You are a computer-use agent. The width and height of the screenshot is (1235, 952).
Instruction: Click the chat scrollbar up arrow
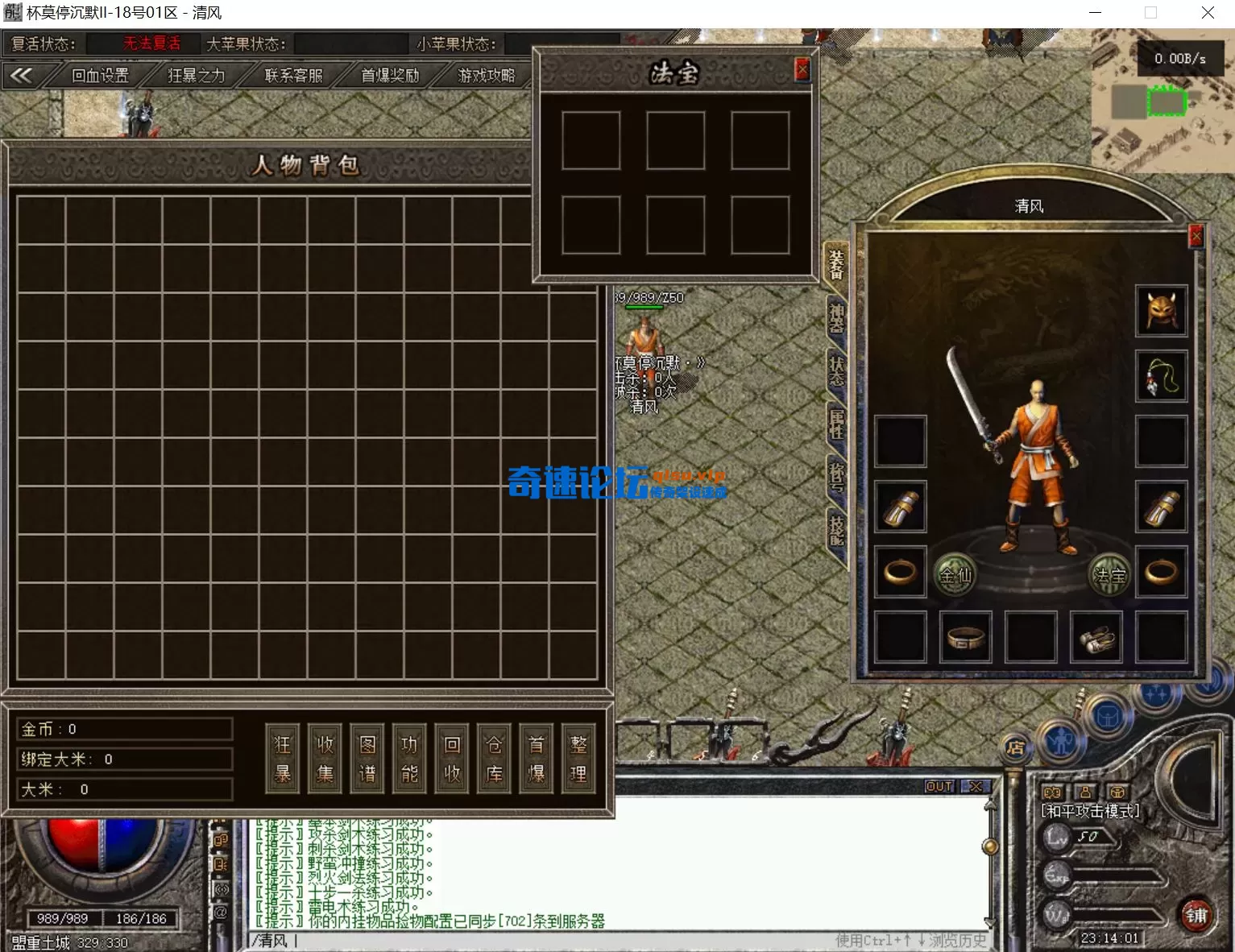point(990,804)
